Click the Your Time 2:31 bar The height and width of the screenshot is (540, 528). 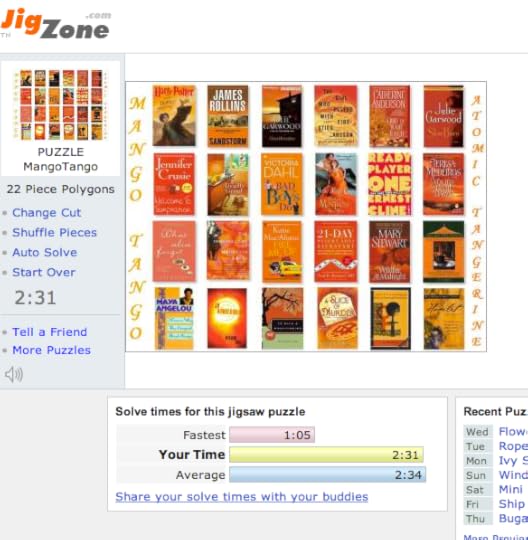[327, 455]
